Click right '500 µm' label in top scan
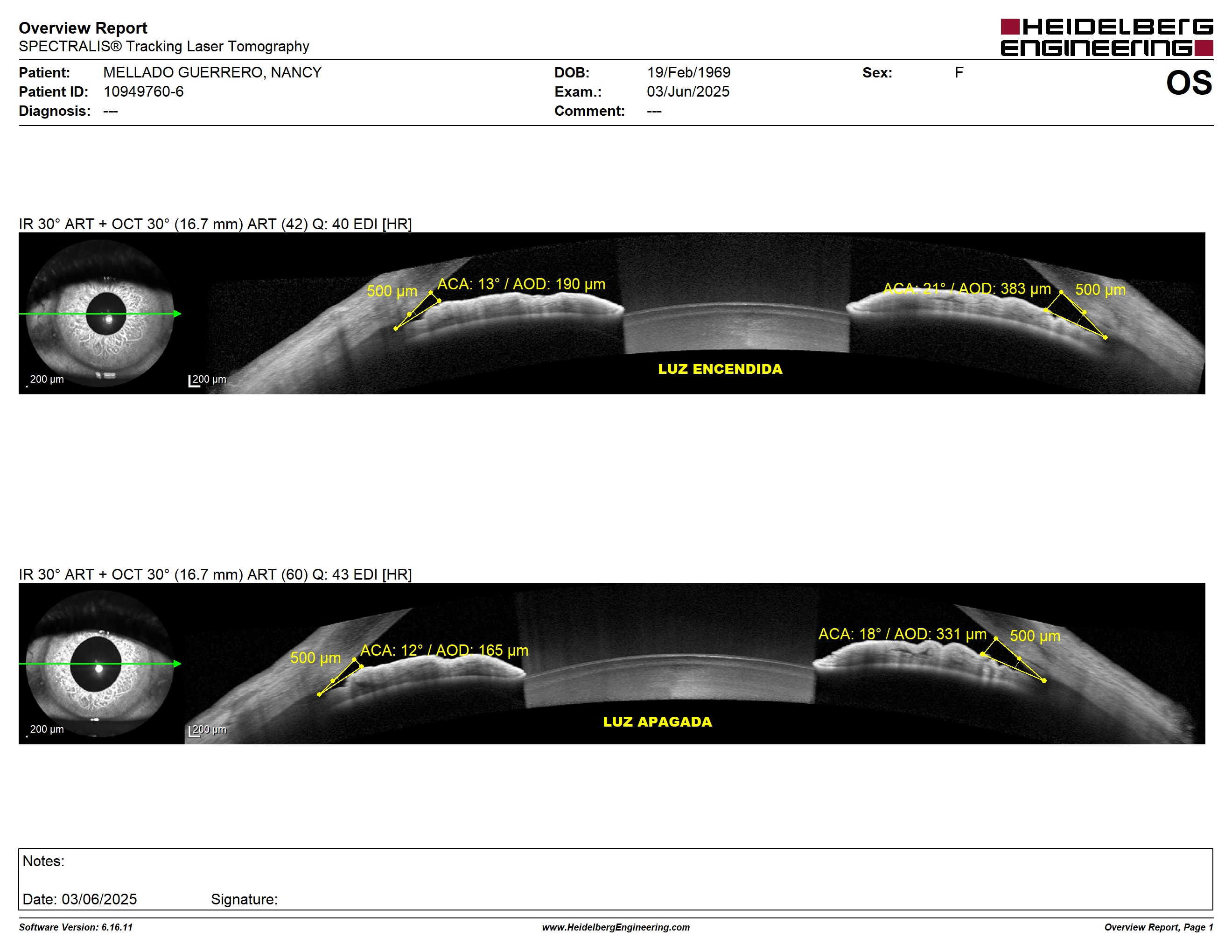This screenshot has height=952, width=1232. click(1100, 289)
